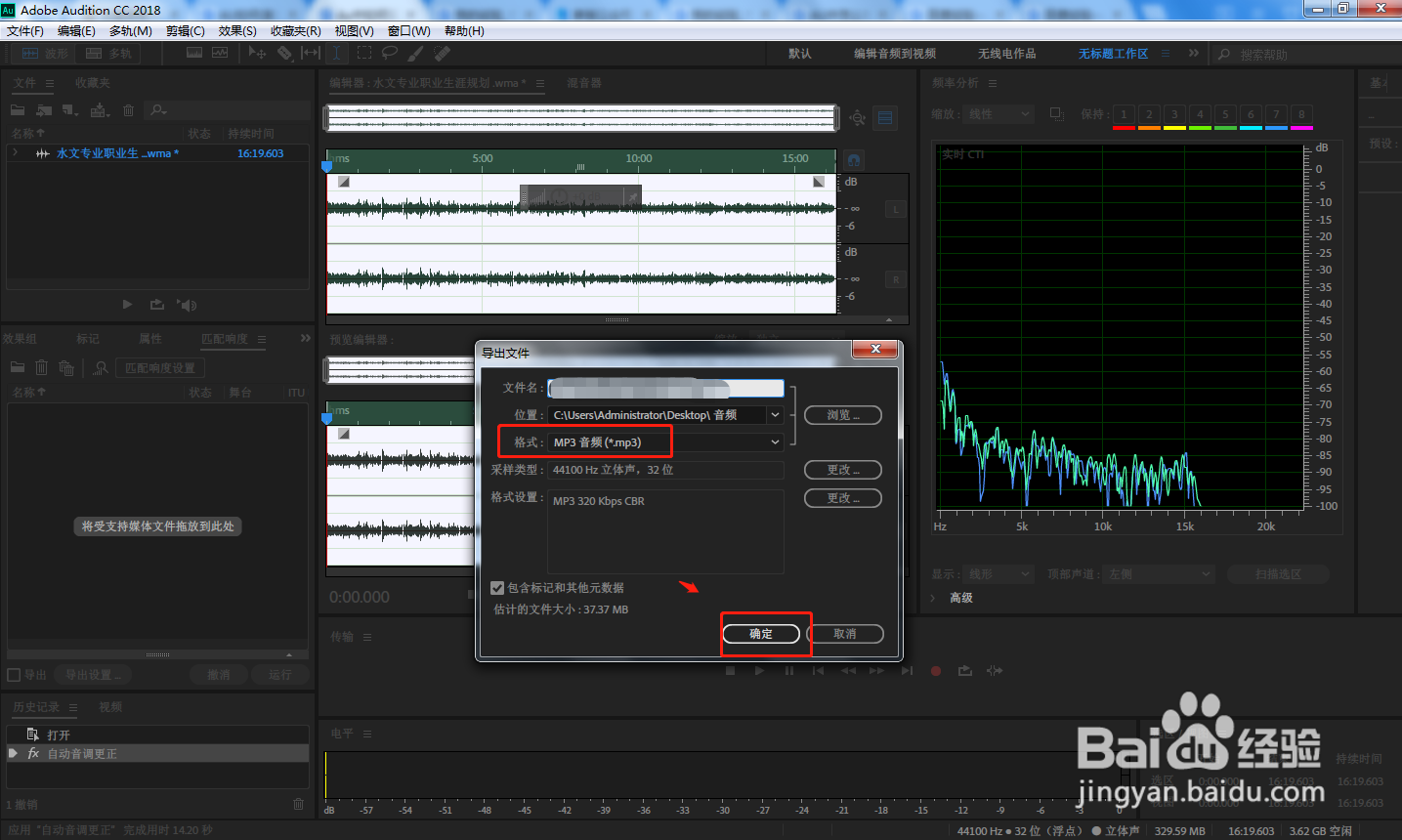1402x840 pixels.
Task: Open 缩放 线性 dropdown in frequency analysis
Action: pyautogui.click(x=998, y=114)
